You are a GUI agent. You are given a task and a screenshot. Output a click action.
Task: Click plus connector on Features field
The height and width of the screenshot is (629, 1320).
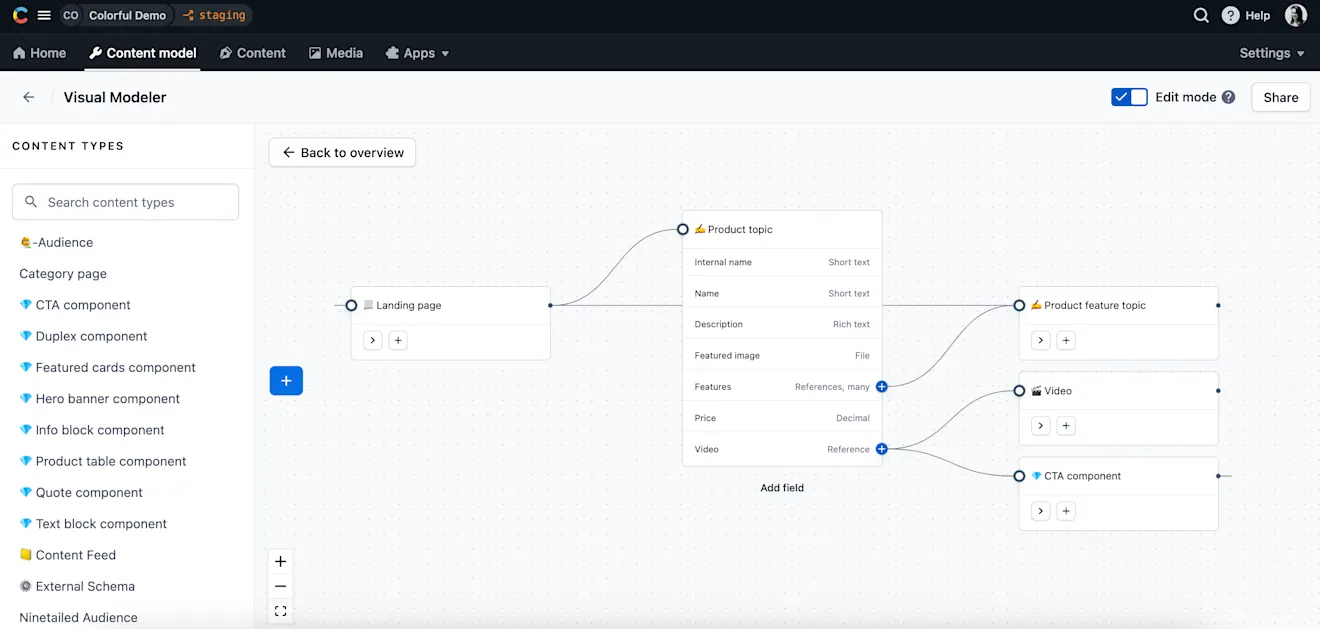pyautogui.click(x=881, y=386)
